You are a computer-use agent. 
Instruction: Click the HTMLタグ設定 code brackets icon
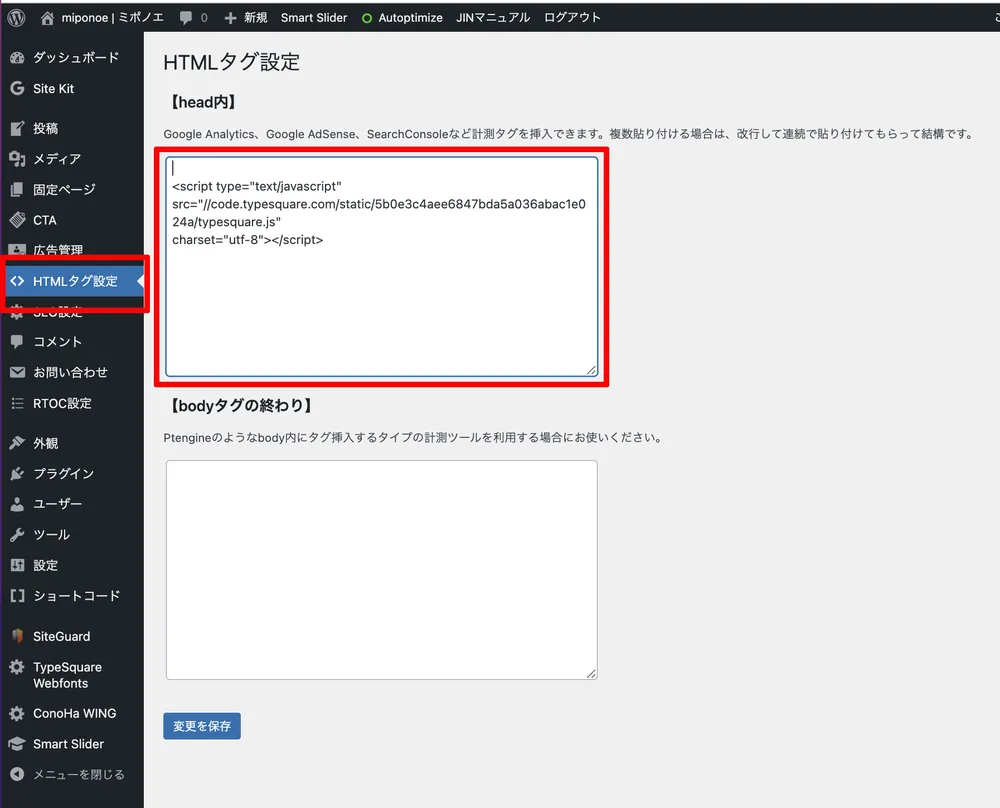[x=17, y=281]
